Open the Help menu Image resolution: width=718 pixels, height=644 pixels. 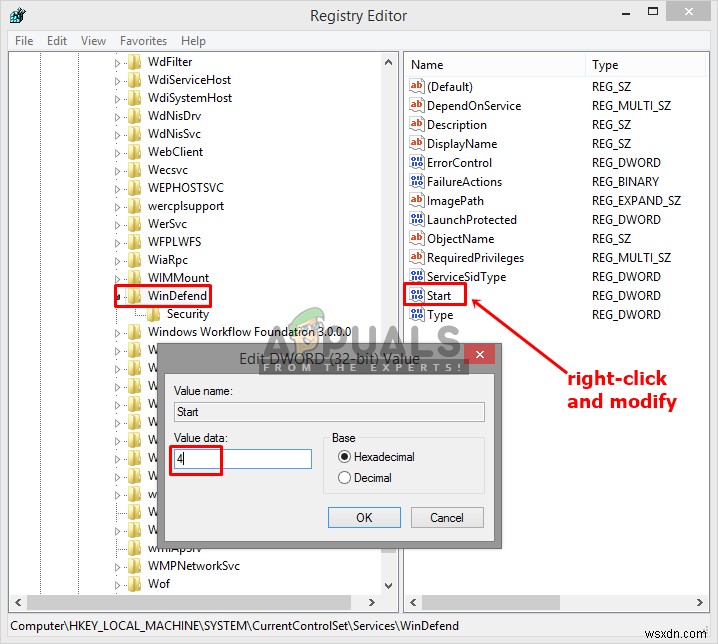point(193,41)
